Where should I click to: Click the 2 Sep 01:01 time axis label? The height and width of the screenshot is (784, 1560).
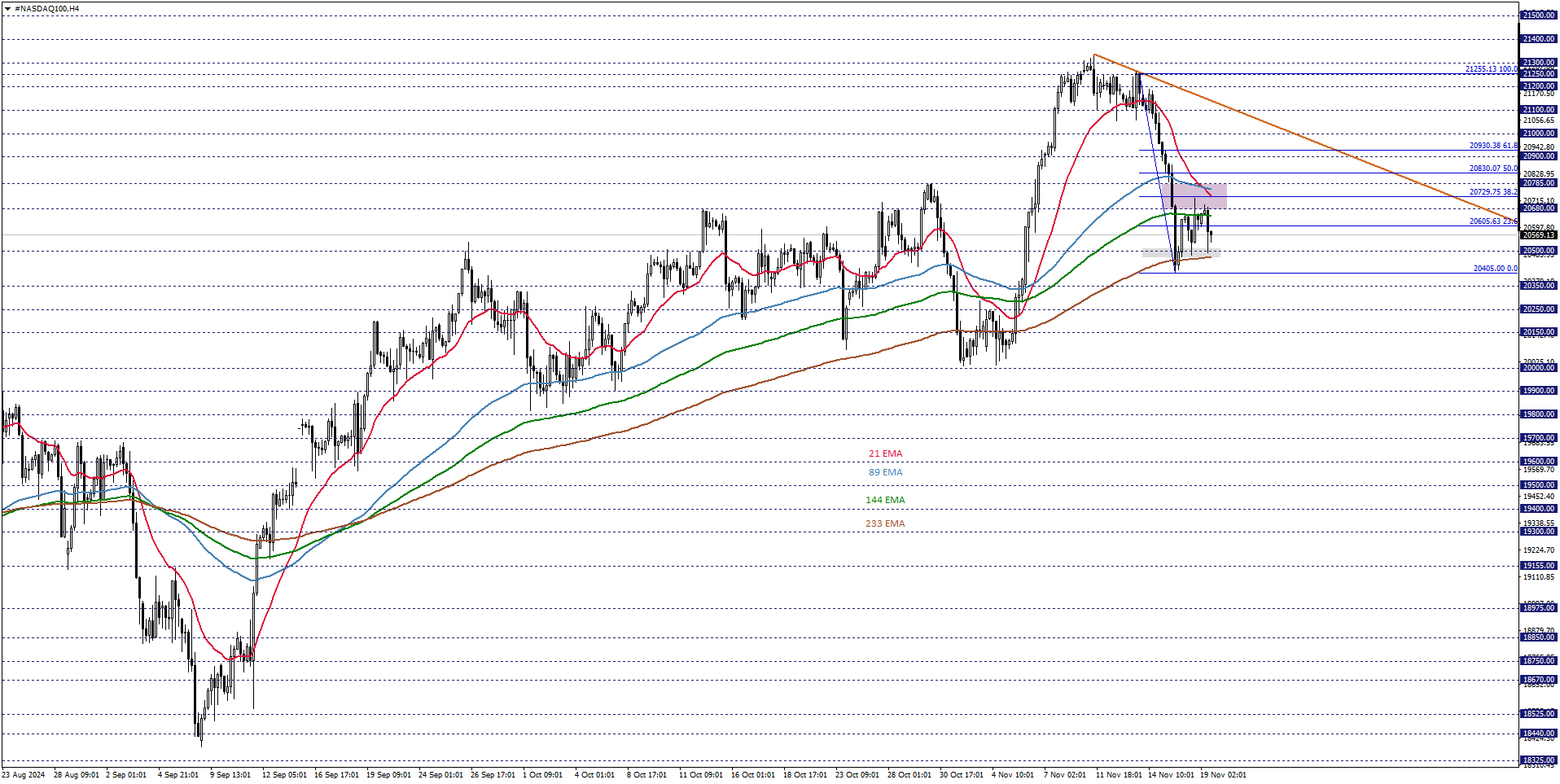click(126, 775)
